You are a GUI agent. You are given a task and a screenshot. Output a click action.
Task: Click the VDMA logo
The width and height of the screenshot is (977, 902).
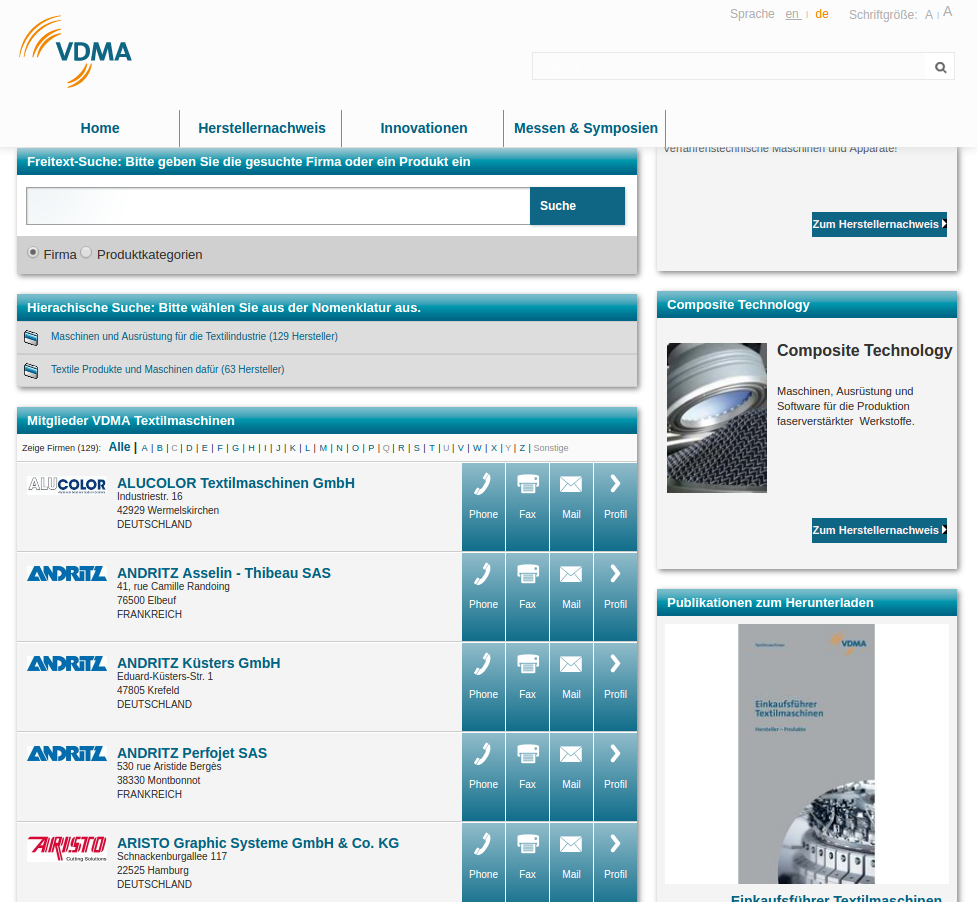(x=75, y=51)
